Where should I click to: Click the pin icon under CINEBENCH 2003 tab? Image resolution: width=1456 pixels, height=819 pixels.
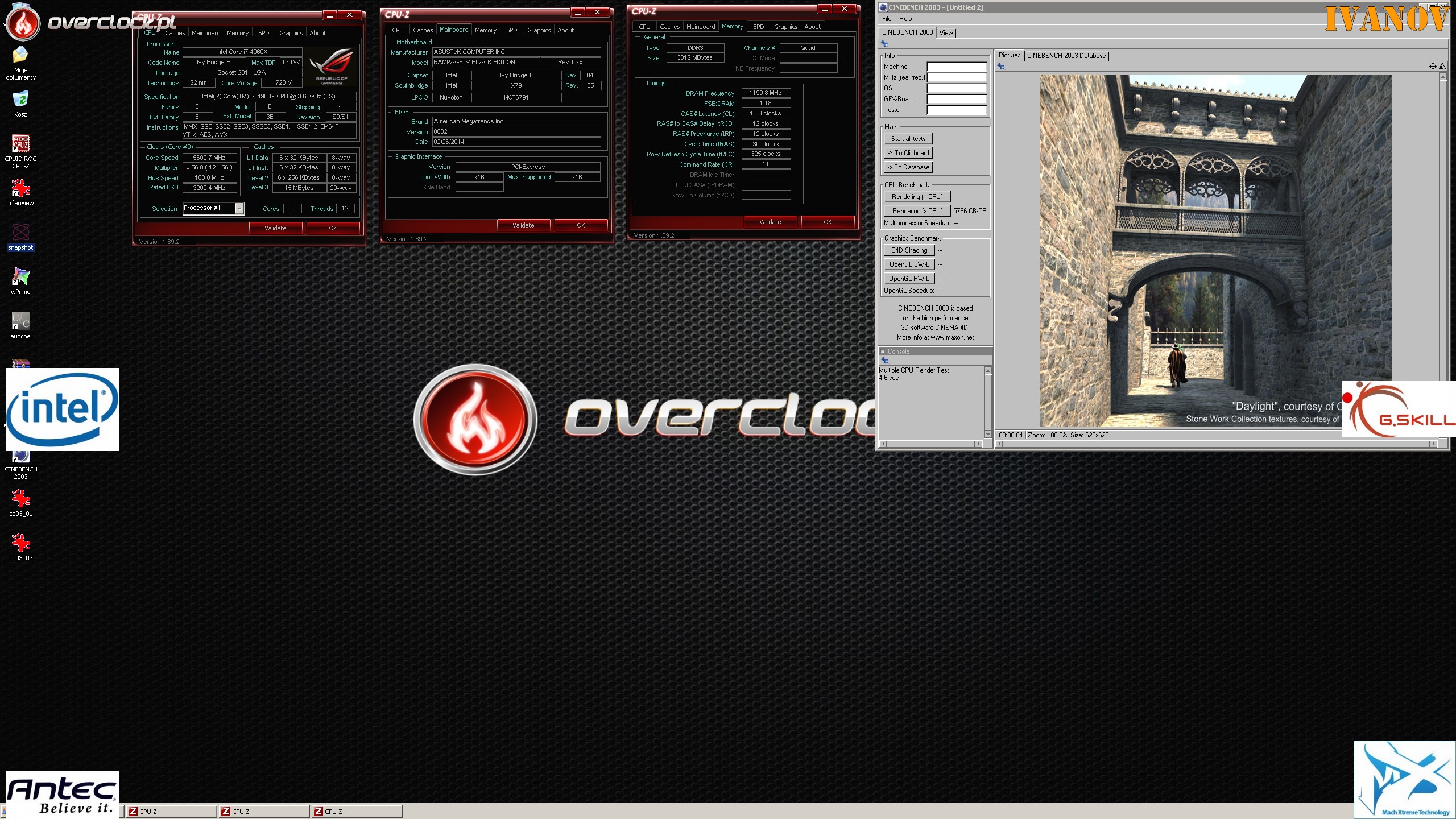[x=884, y=44]
